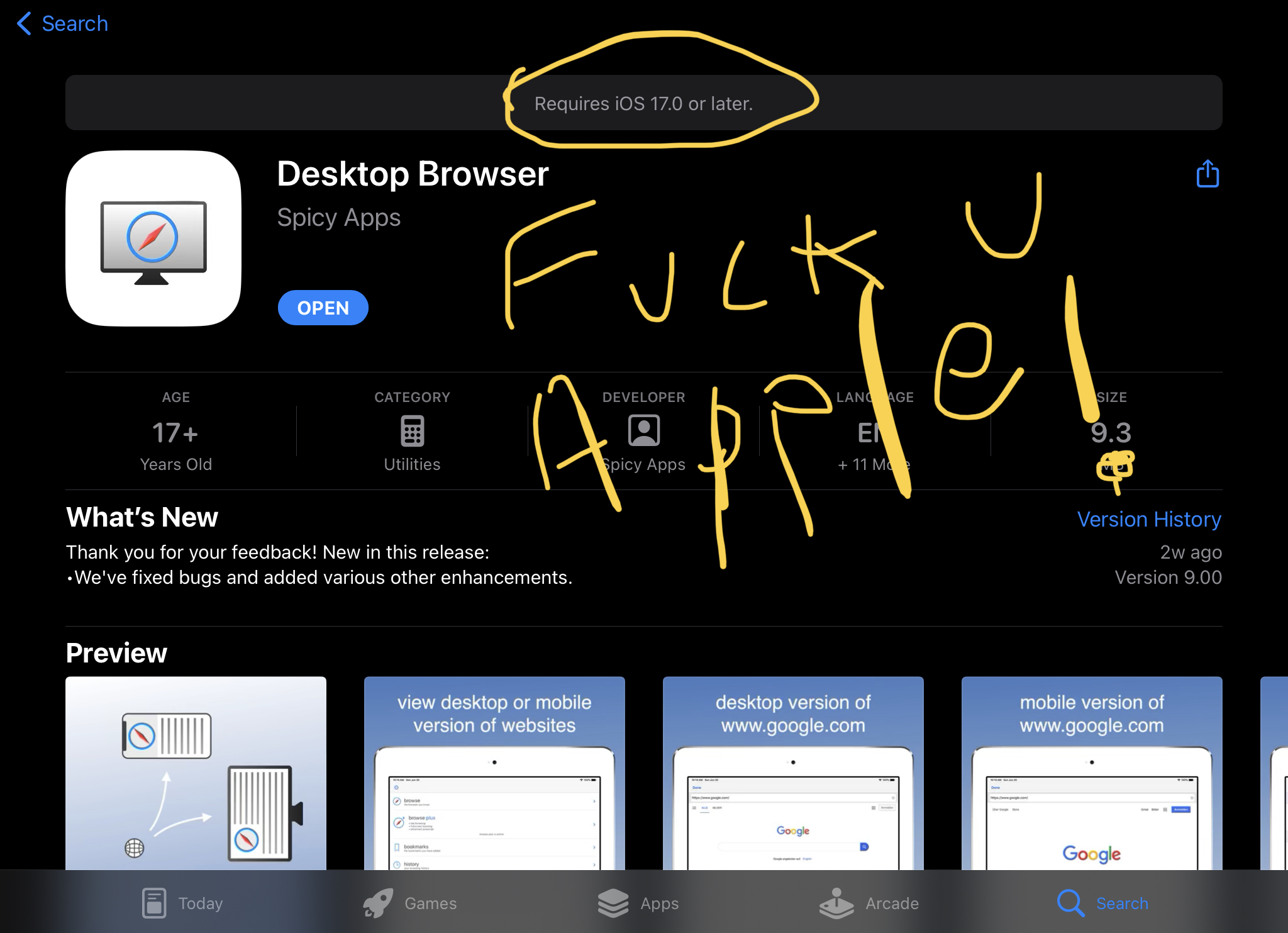The image size is (1288, 933).
Task: Go back to Search
Action: click(74, 24)
